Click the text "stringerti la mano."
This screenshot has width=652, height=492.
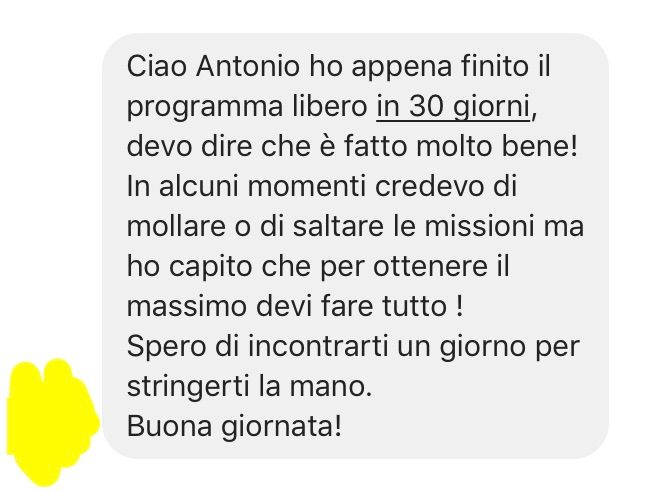249,386
